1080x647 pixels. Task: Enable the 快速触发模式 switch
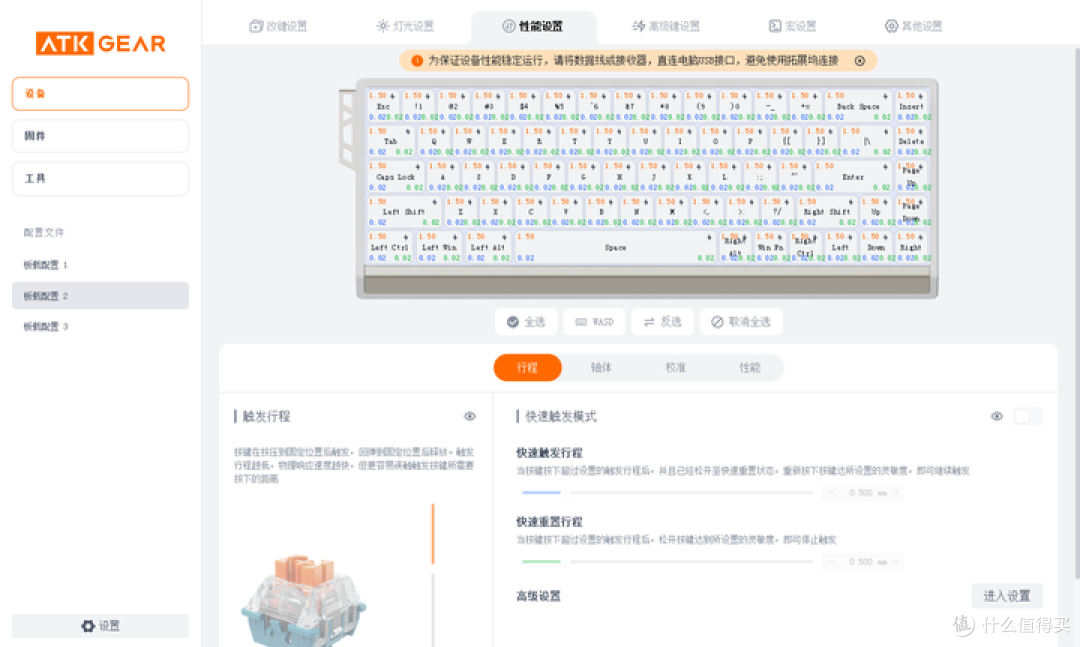(1028, 416)
